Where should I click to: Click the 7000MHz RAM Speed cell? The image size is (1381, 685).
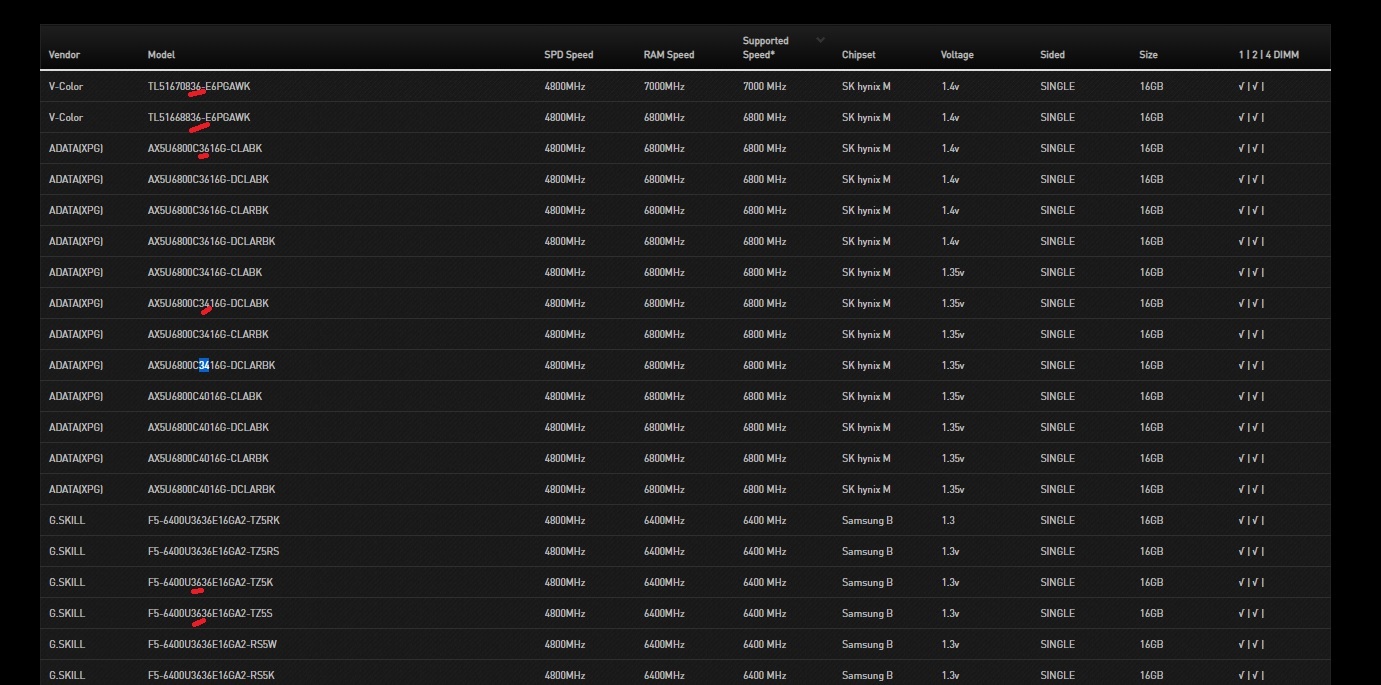664,87
